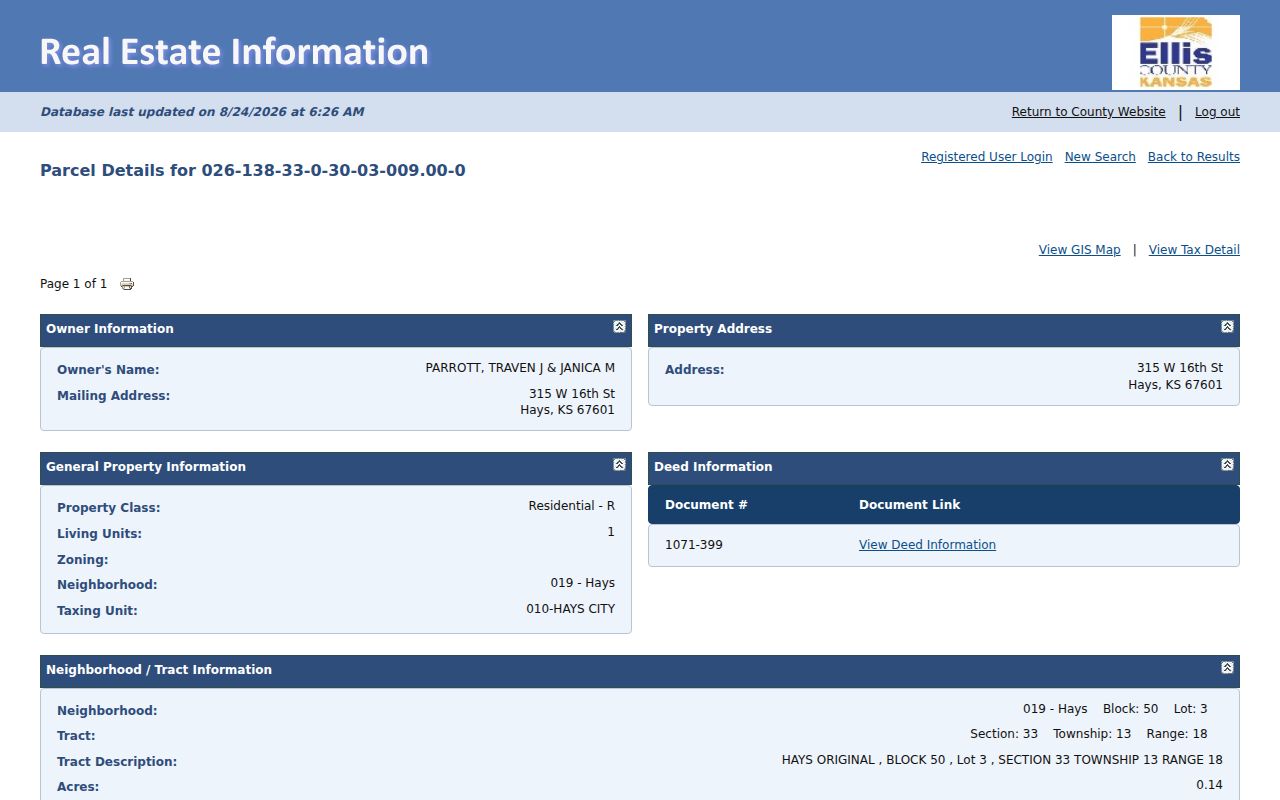
Task: Click the Database last updated notice
Action: click(202, 112)
